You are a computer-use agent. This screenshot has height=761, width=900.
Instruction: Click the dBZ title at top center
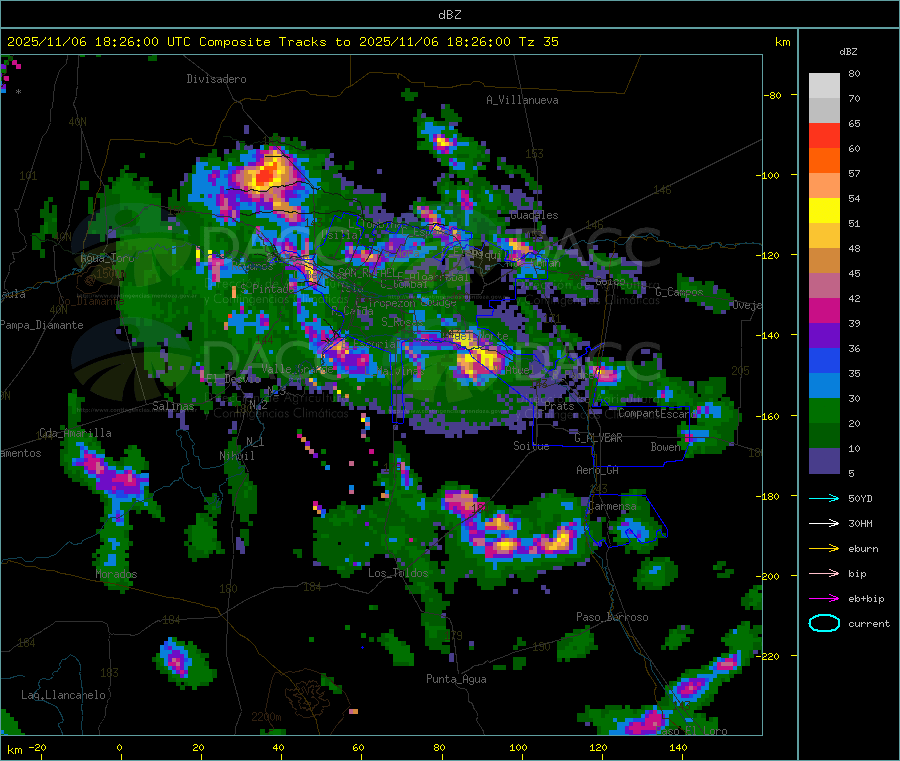pos(449,14)
